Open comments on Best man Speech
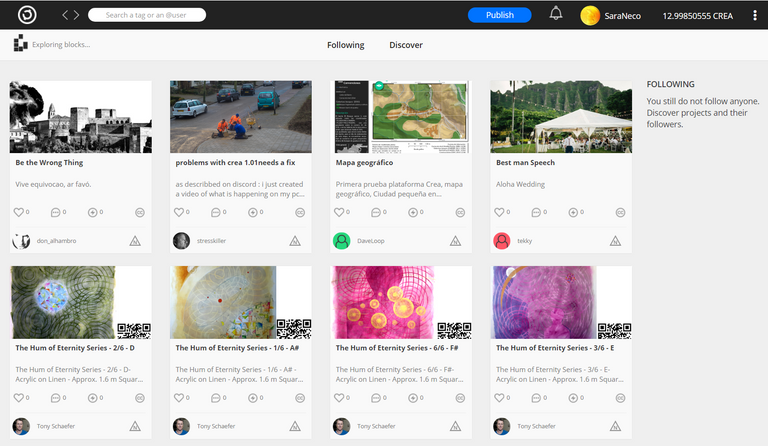 pyautogui.click(x=536, y=212)
